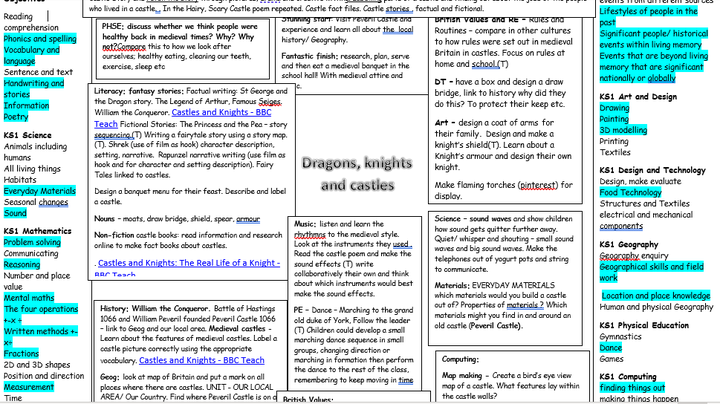
Task: Select 'Science – sound waves' heading
Action: [x=472, y=219]
